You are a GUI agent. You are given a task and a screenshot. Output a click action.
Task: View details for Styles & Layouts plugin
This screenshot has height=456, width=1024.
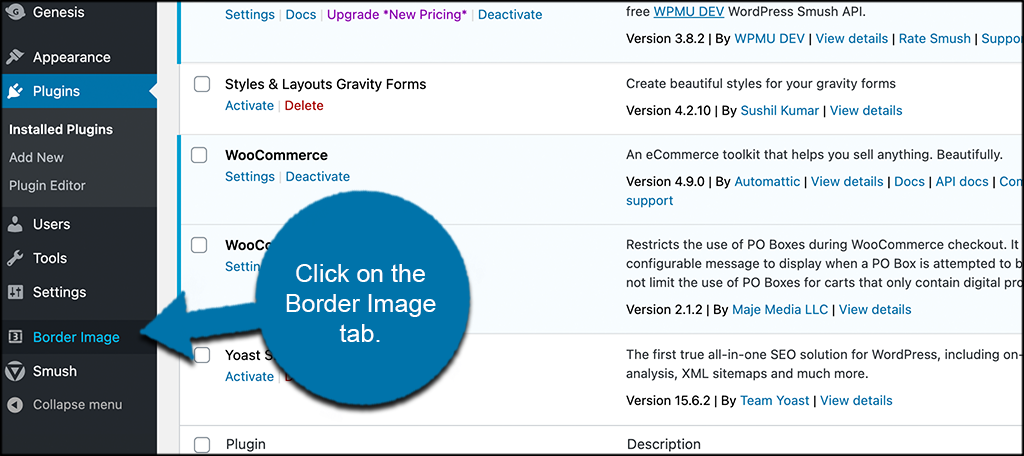866,110
